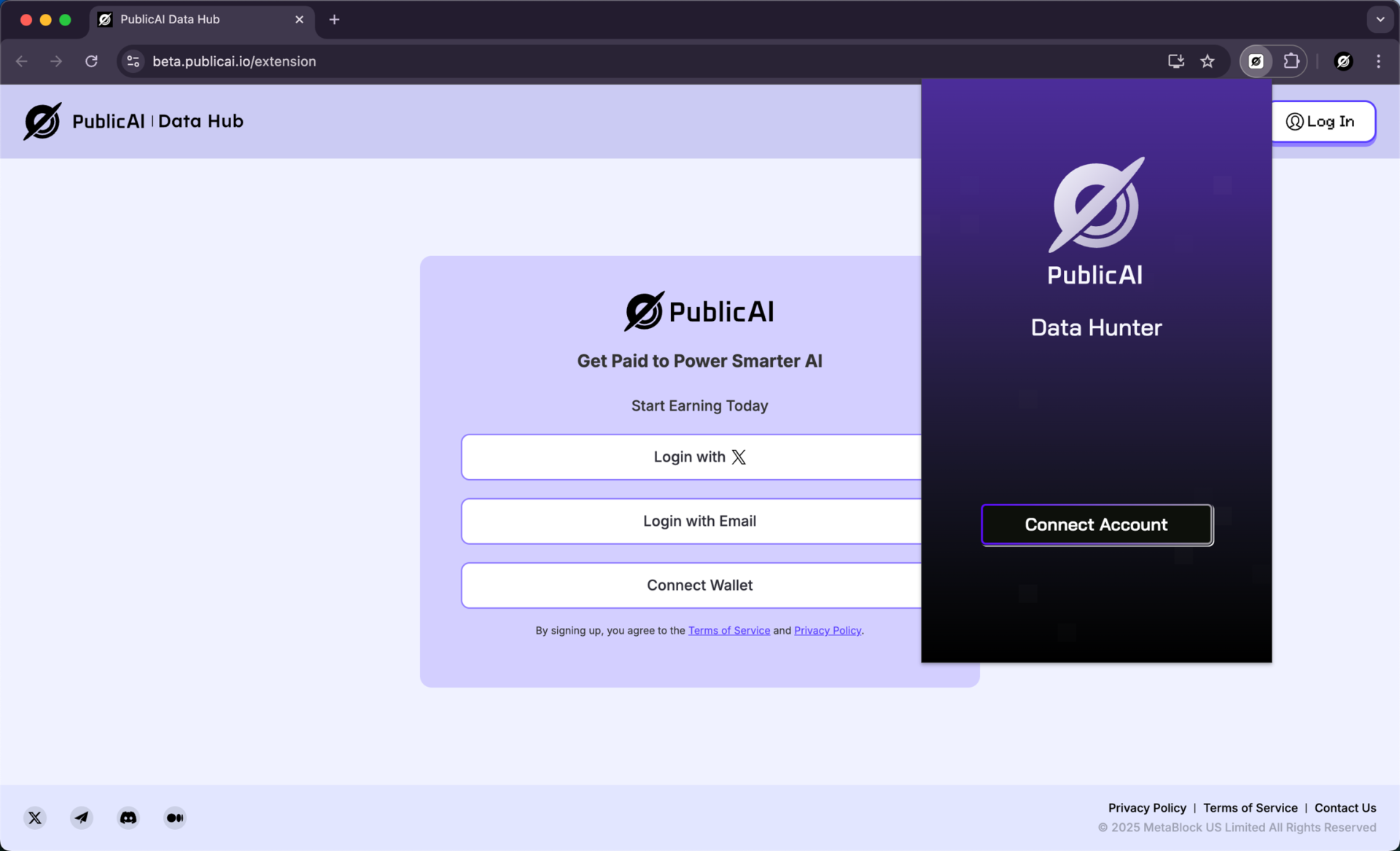Open the Privacy Policy link in signup notice
This screenshot has width=1400, height=851.
(828, 631)
